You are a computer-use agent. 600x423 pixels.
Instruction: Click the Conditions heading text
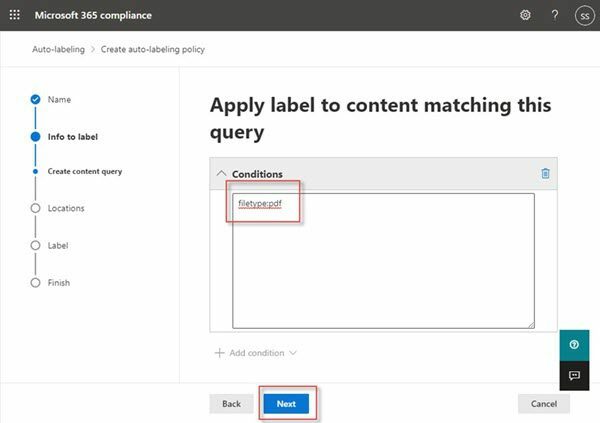pos(257,174)
